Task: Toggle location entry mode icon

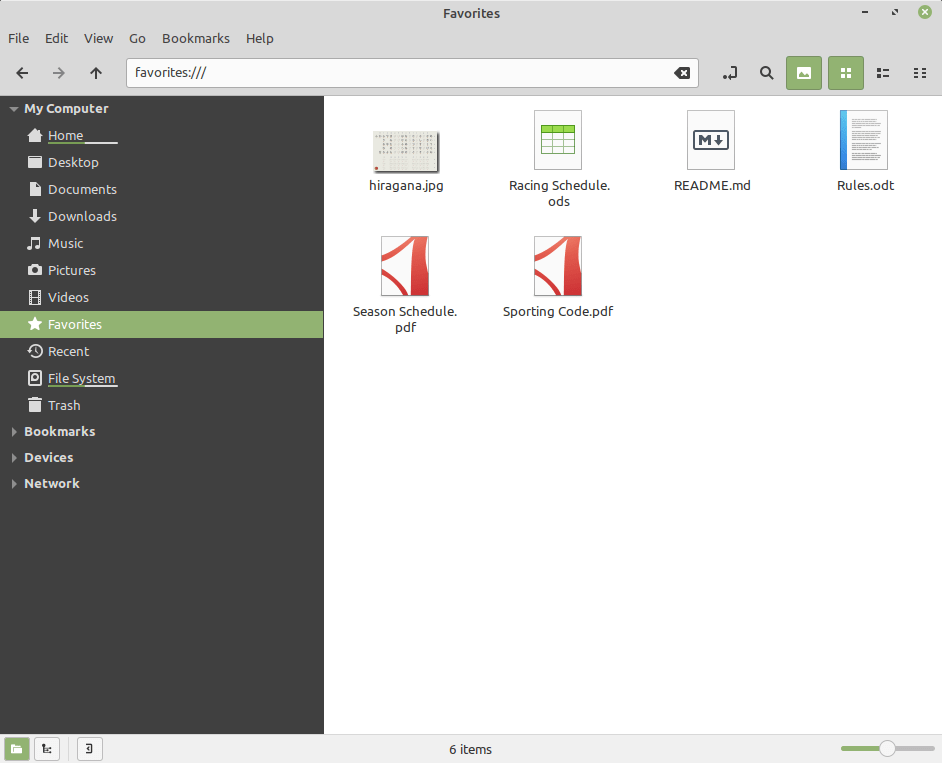Action: [730, 73]
